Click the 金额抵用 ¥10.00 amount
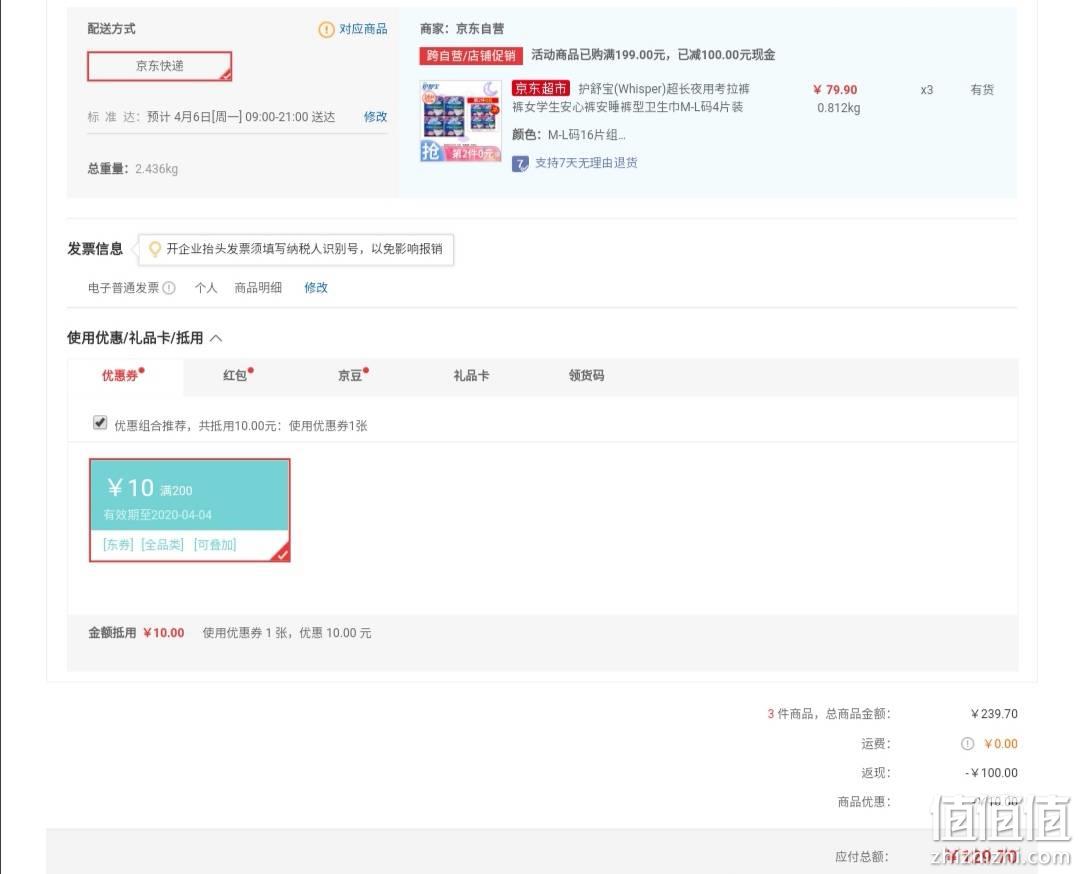Image resolution: width=1080 pixels, height=874 pixels. (x=163, y=633)
